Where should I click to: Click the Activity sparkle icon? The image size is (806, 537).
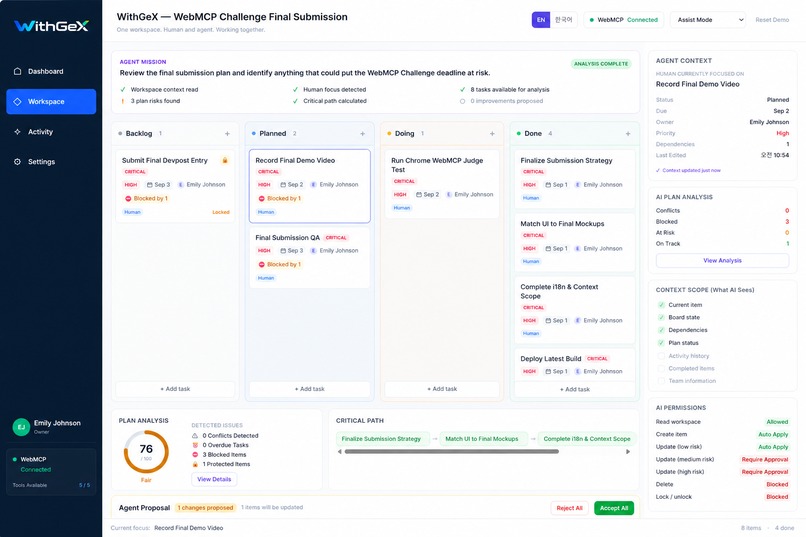click(17, 132)
